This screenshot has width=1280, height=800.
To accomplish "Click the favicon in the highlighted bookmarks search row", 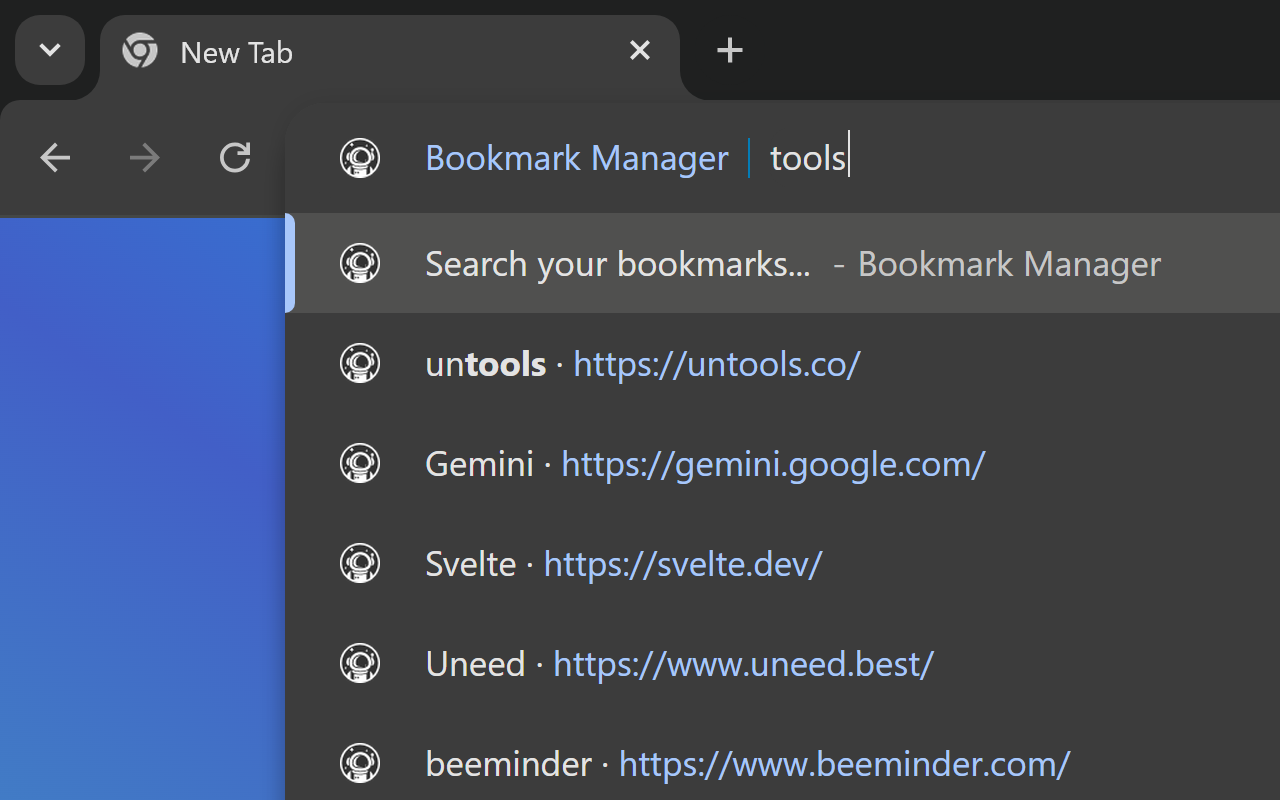I will point(360,263).
